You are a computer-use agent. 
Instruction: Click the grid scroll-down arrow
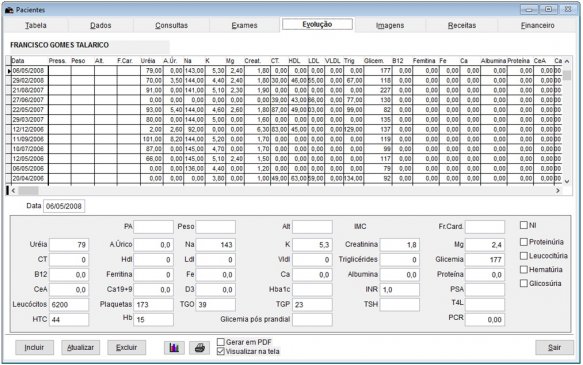click(x=567, y=181)
